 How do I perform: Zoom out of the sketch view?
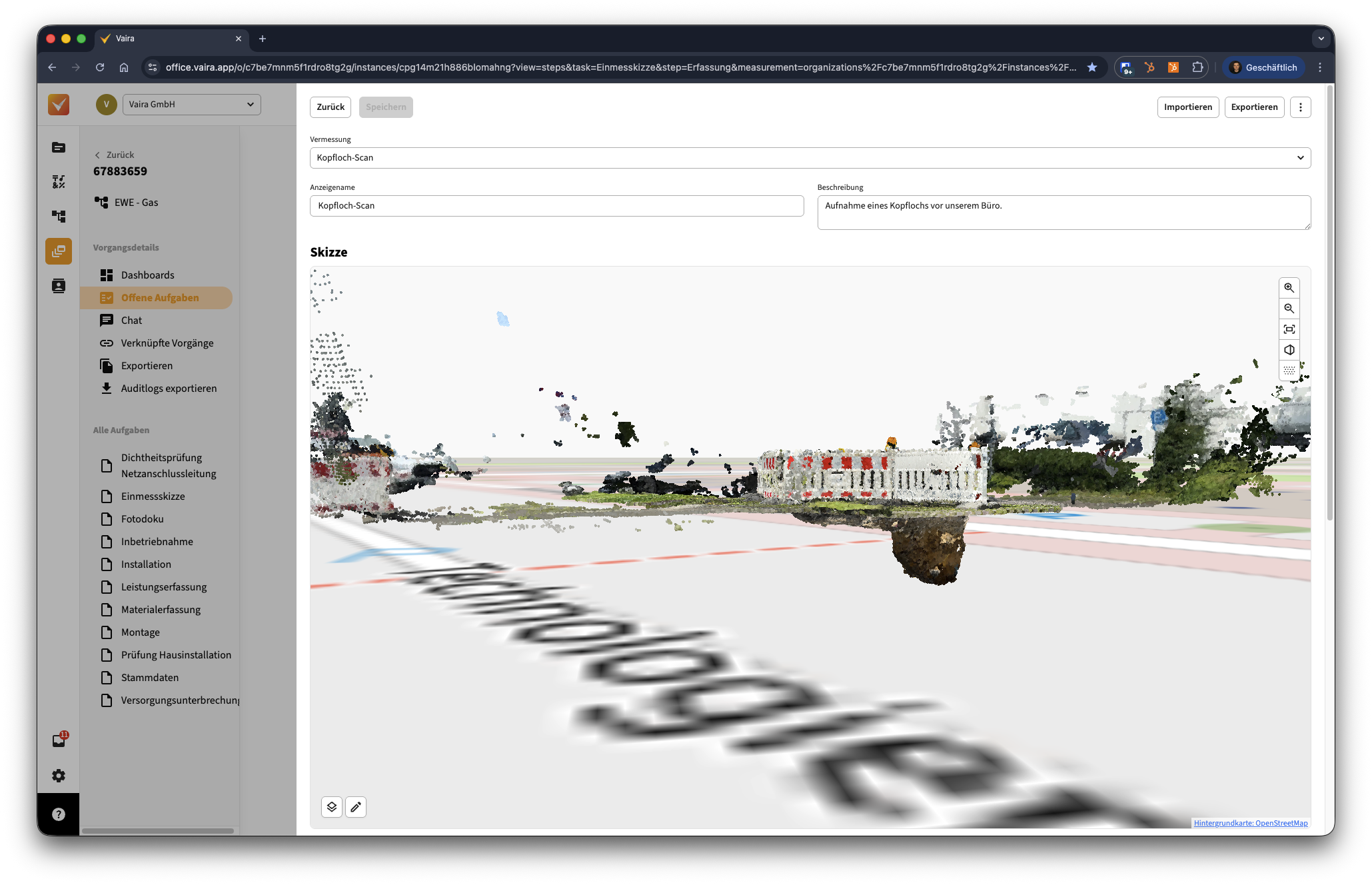[x=1289, y=309]
